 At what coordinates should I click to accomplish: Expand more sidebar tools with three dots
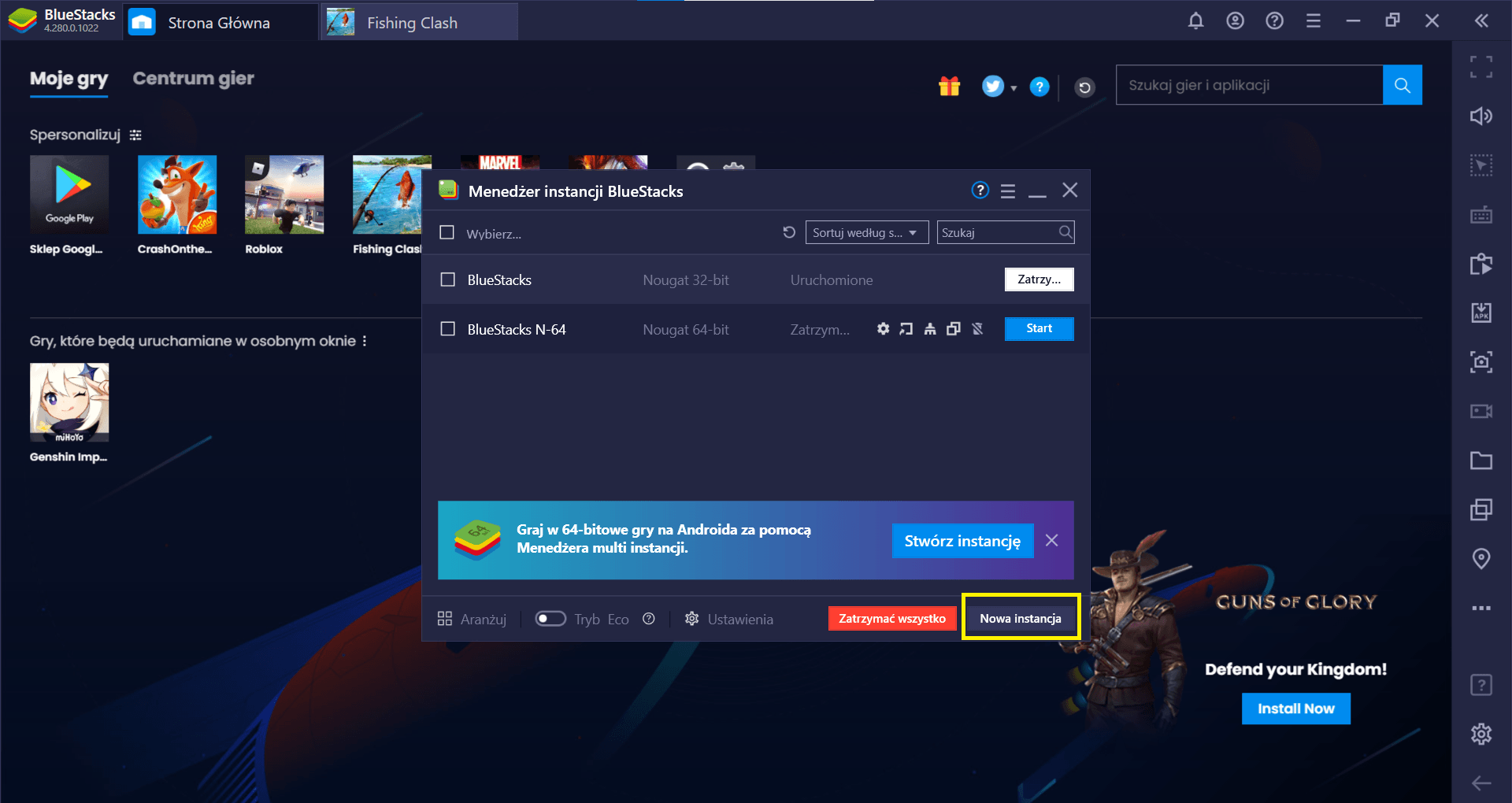tap(1481, 608)
